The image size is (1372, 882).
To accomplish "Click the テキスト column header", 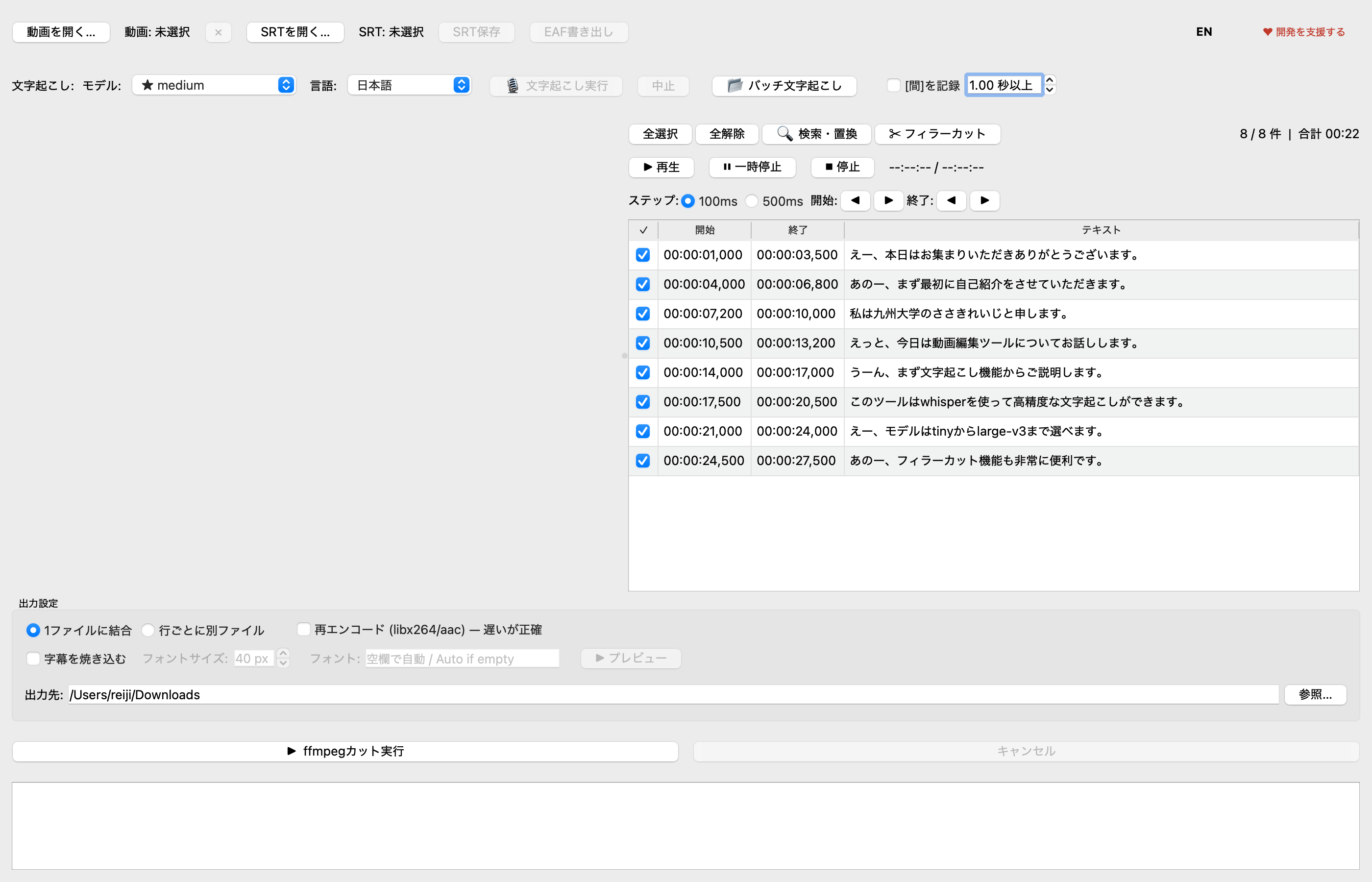I will pos(1101,230).
